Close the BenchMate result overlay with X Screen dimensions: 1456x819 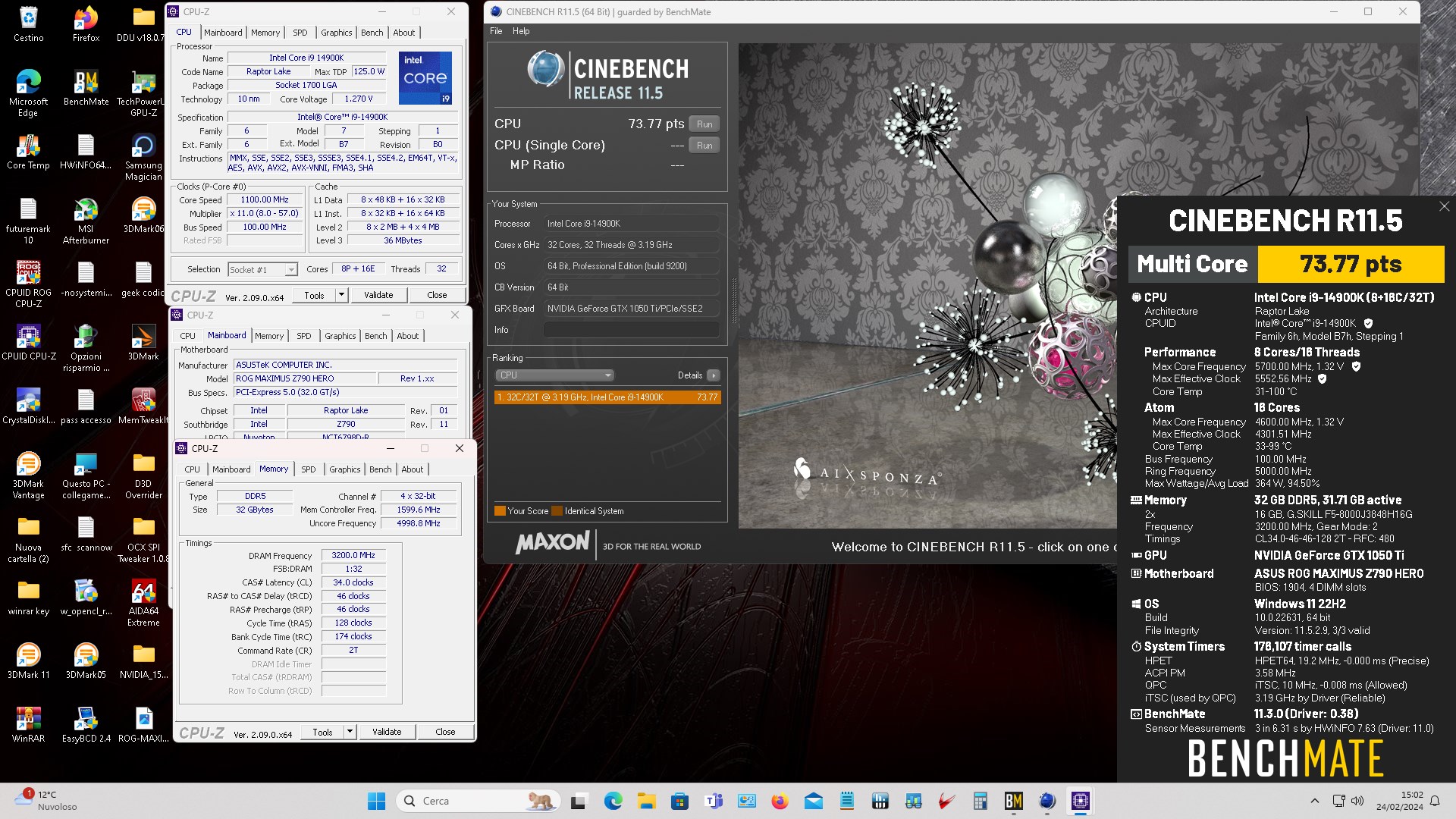(1444, 206)
